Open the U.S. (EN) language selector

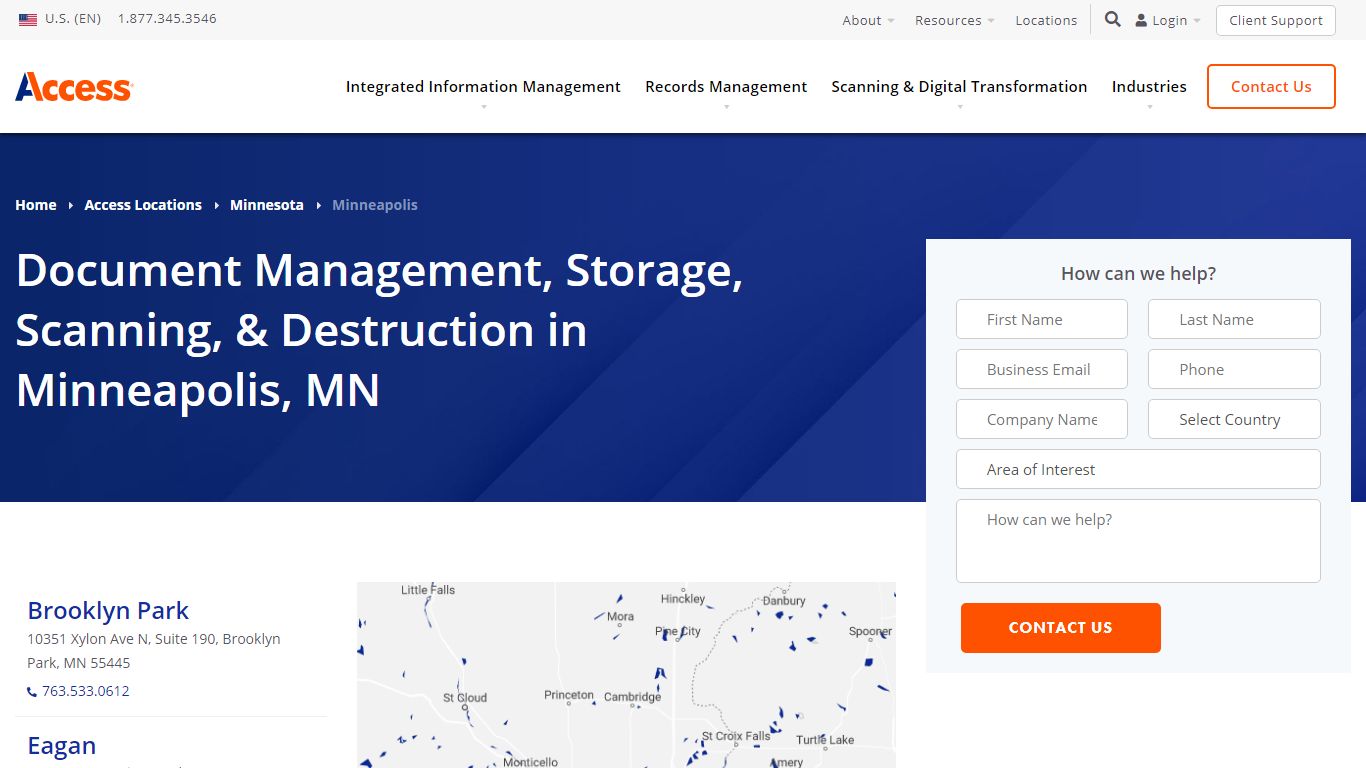tap(60, 19)
